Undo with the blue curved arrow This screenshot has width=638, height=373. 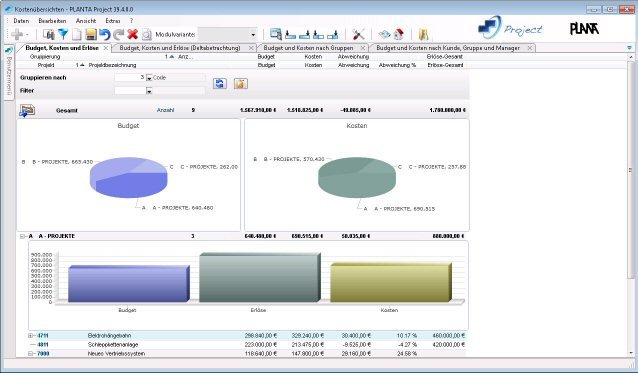105,35
